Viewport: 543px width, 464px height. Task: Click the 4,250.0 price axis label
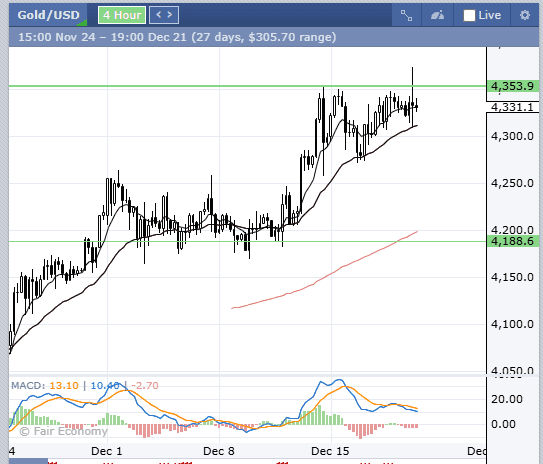pos(512,183)
